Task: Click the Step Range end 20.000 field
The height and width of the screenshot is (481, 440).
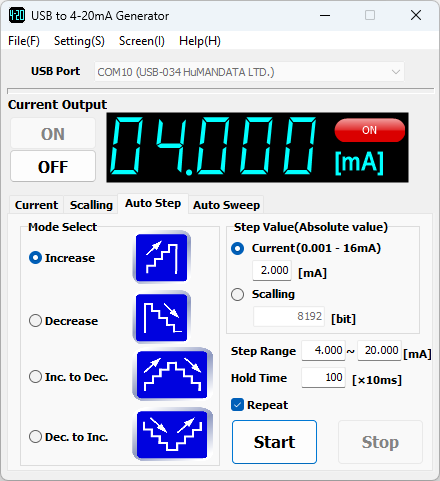Action: click(379, 350)
